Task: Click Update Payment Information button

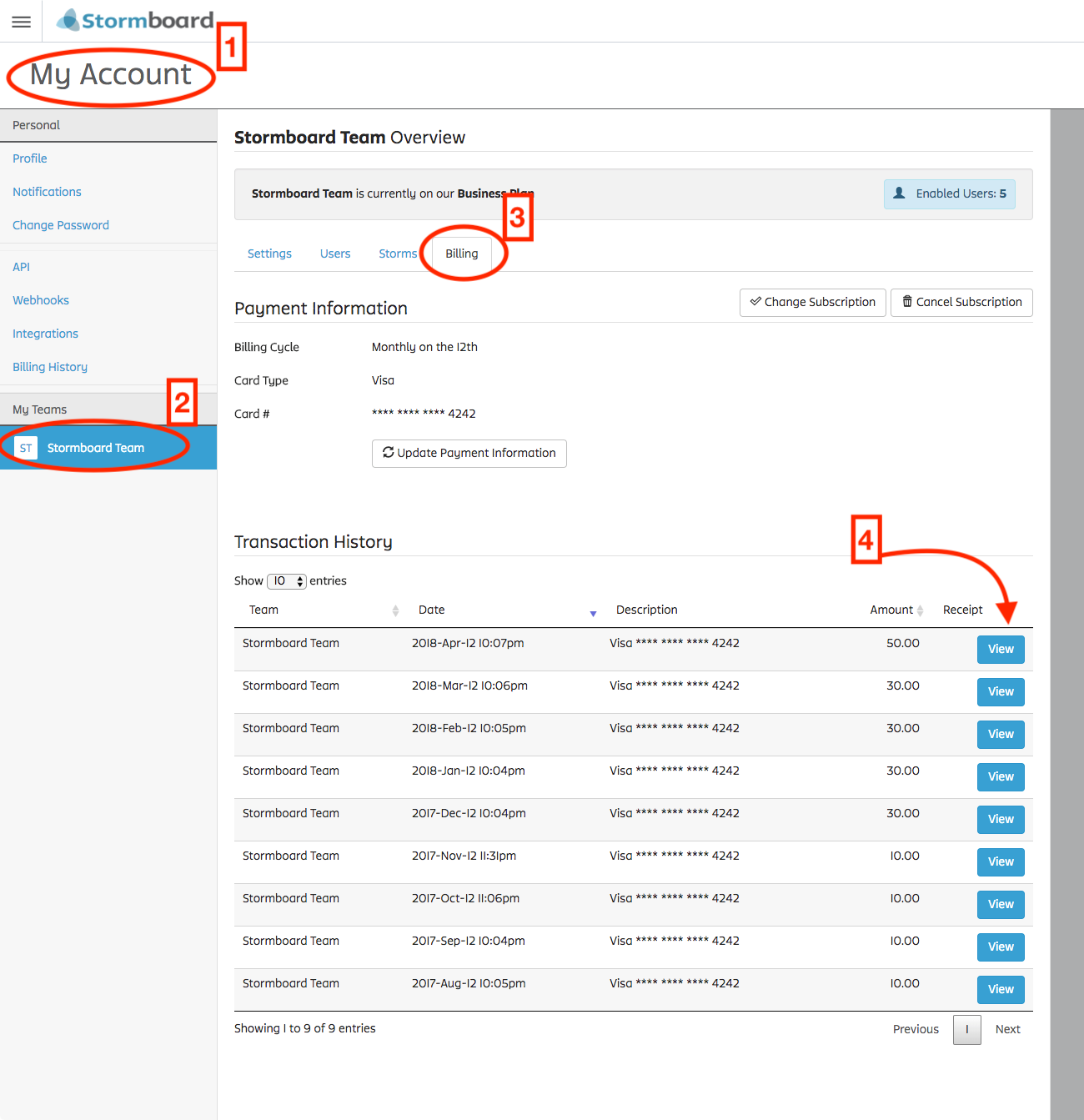Action: 469,454
